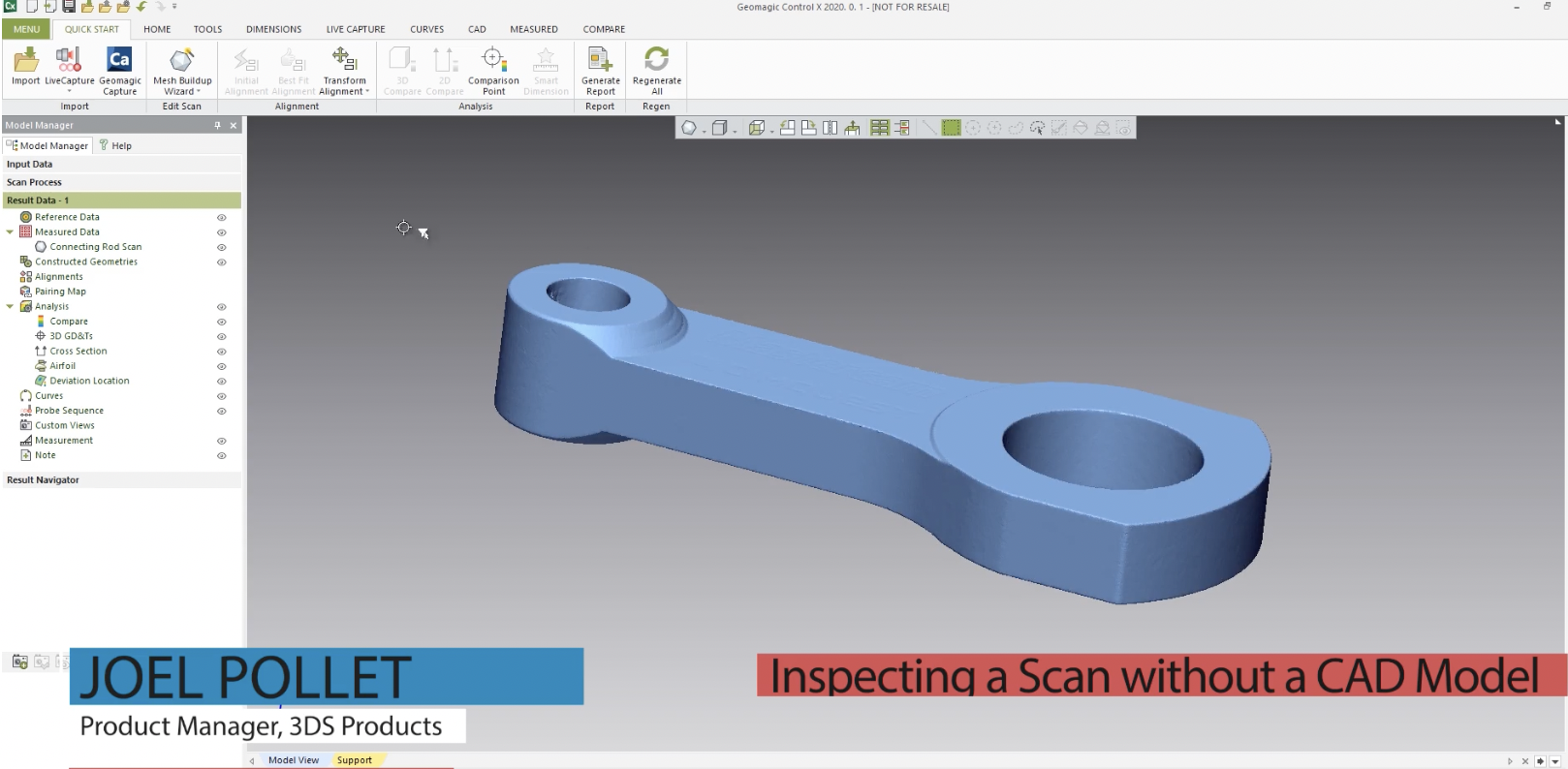Open the LiveCapture dropdown arrow
Image resolution: width=1568 pixels, height=769 pixels.
[69, 92]
